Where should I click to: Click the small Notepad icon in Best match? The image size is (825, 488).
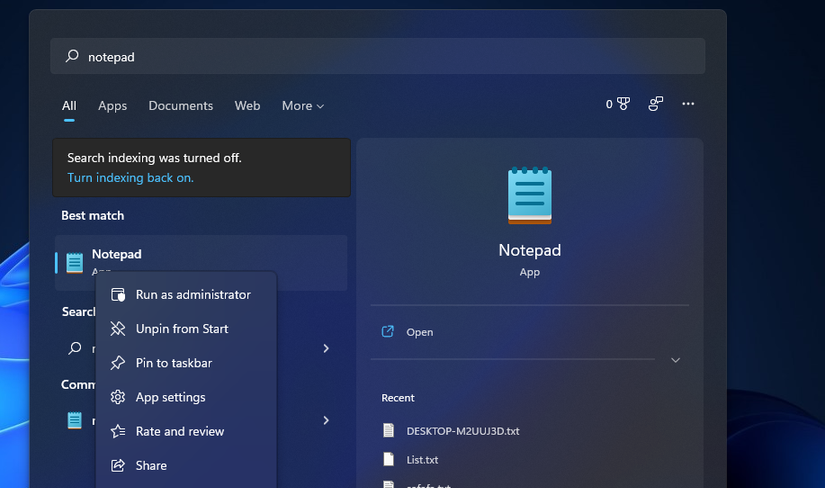pos(75,263)
